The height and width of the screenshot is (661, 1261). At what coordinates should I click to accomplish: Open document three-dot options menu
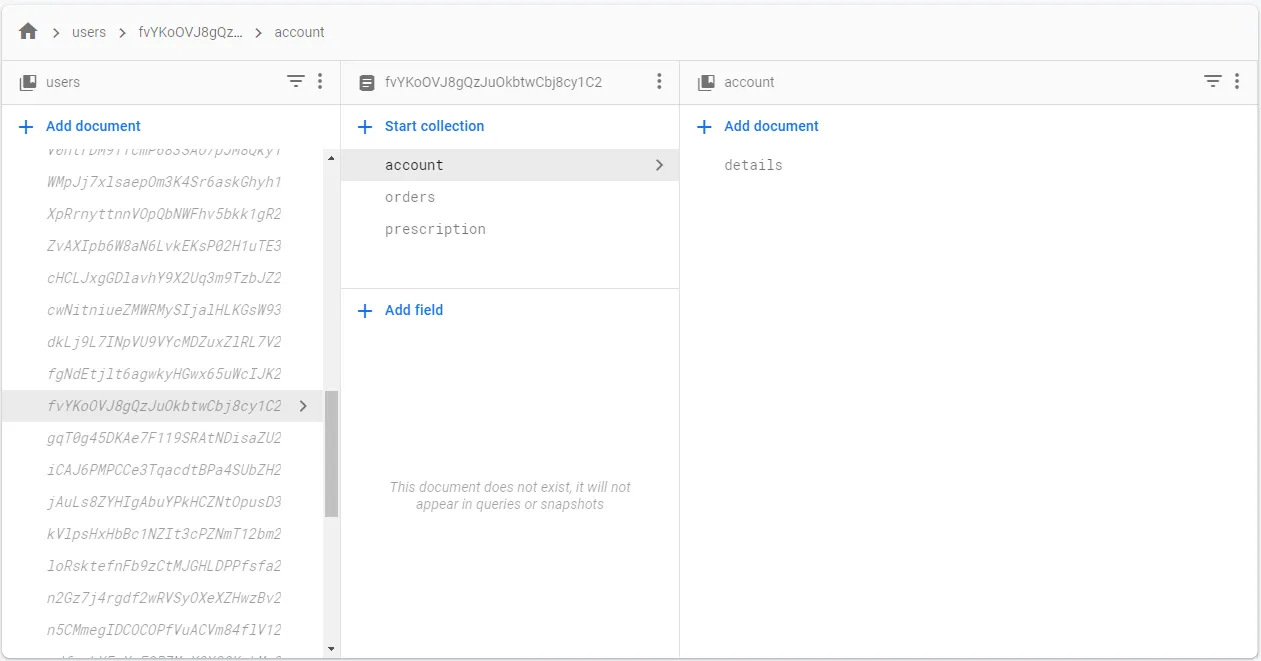coord(659,82)
